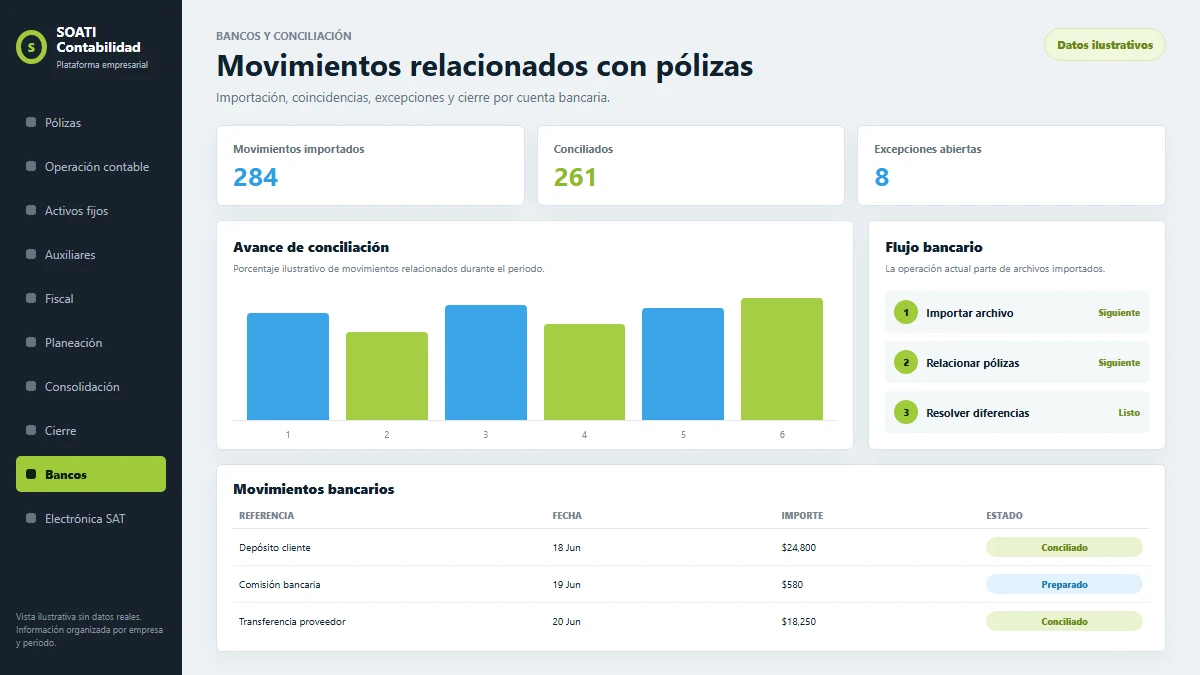Select Transferencia proveedor reference
The height and width of the screenshot is (675, 1200).
(292, 622)
